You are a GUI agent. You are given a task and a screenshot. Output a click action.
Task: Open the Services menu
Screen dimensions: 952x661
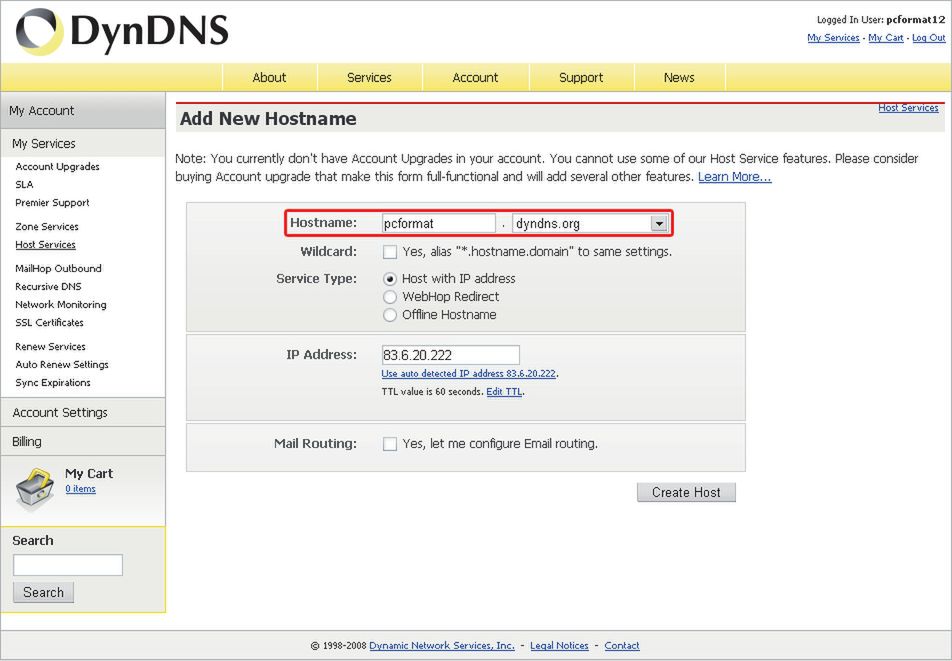[369, 78]
